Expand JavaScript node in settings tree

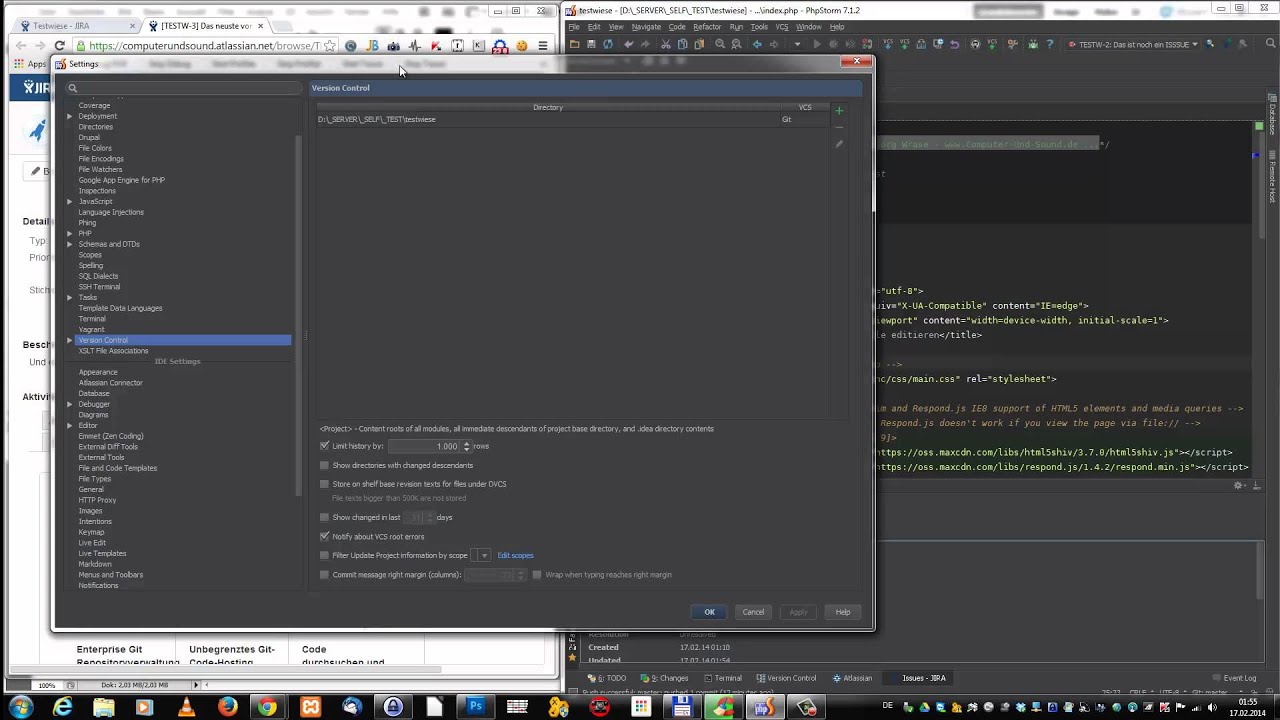pyautogui.click(x=70, y=201)
